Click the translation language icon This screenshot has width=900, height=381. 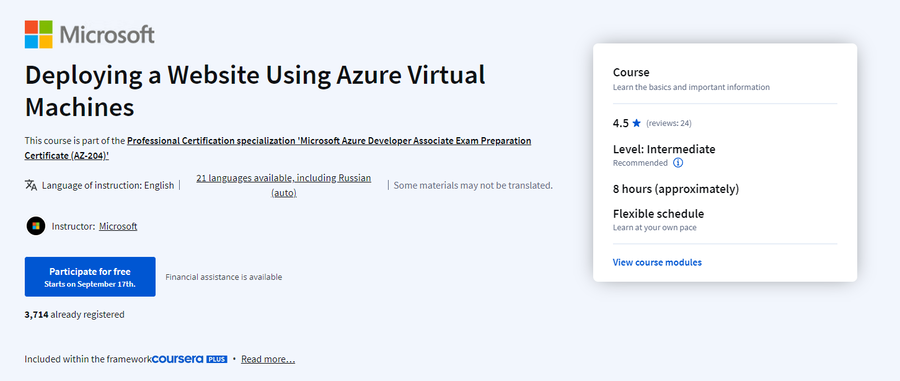31,185
